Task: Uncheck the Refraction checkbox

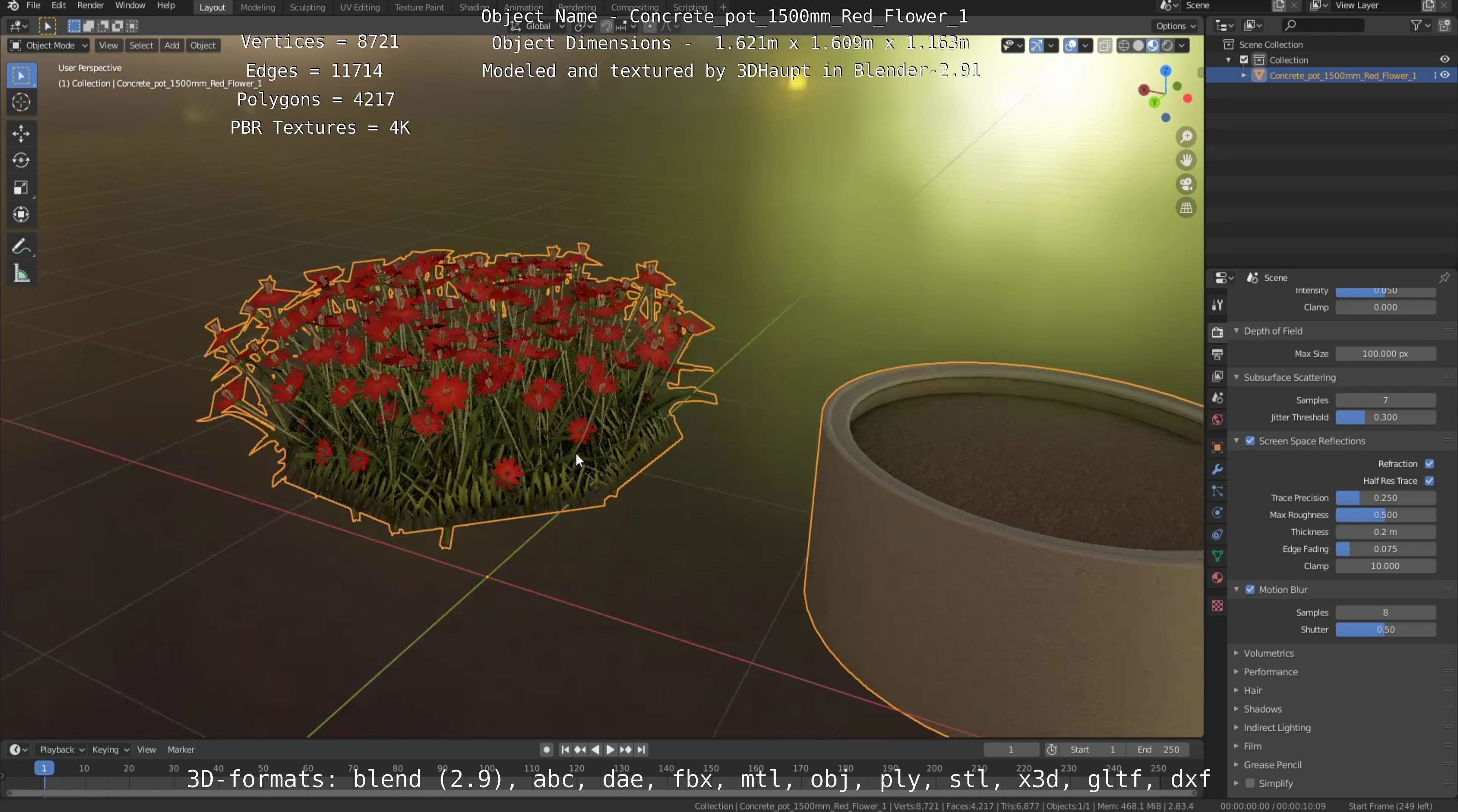Action: tap(1429, 464)
